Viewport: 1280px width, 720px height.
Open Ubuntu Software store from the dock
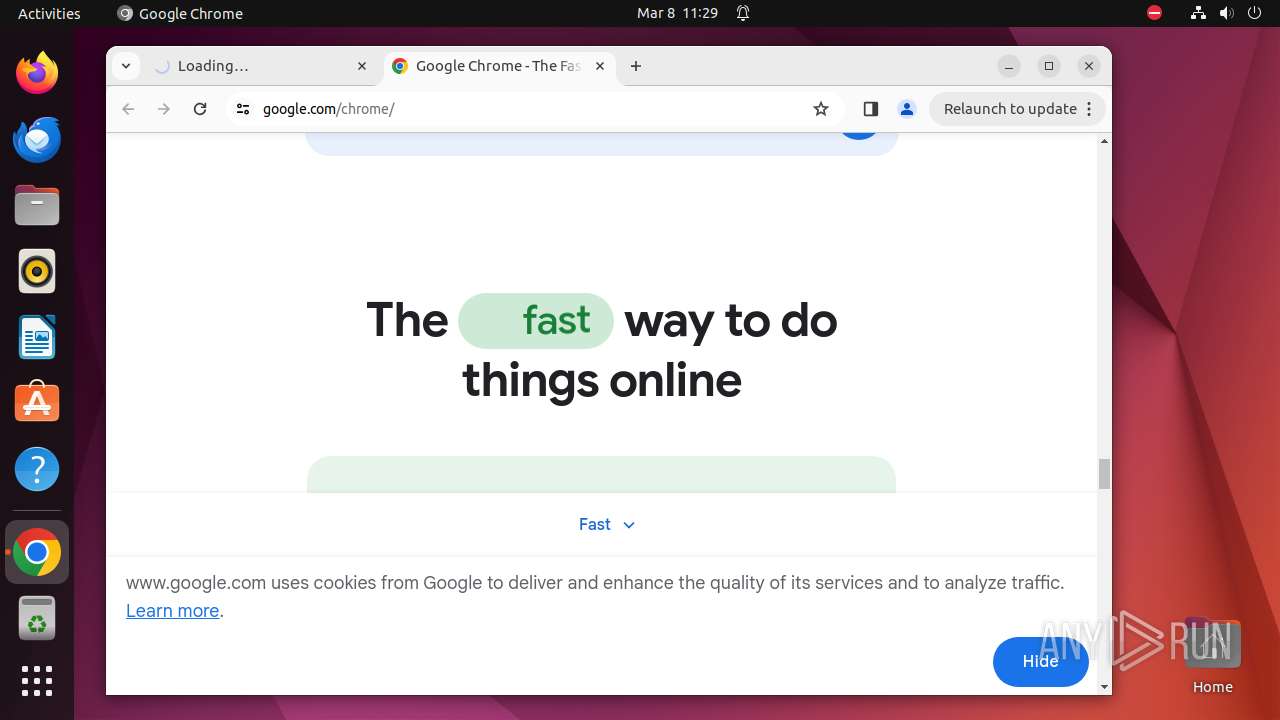[37, 403]
